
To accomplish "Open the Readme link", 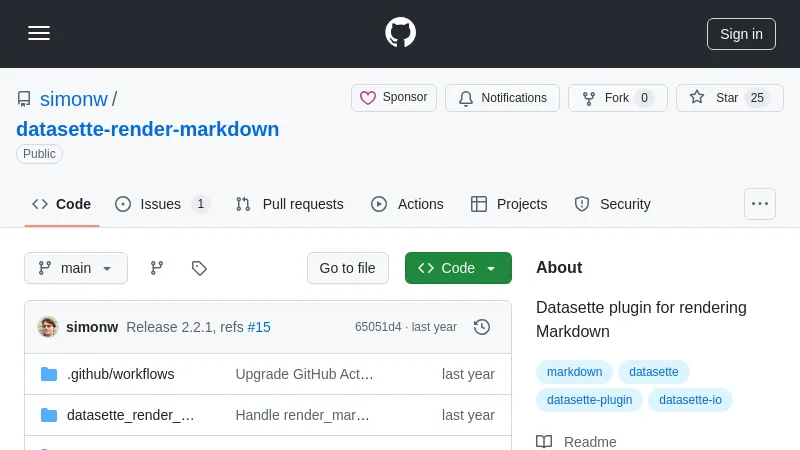I will coord(589,441).
